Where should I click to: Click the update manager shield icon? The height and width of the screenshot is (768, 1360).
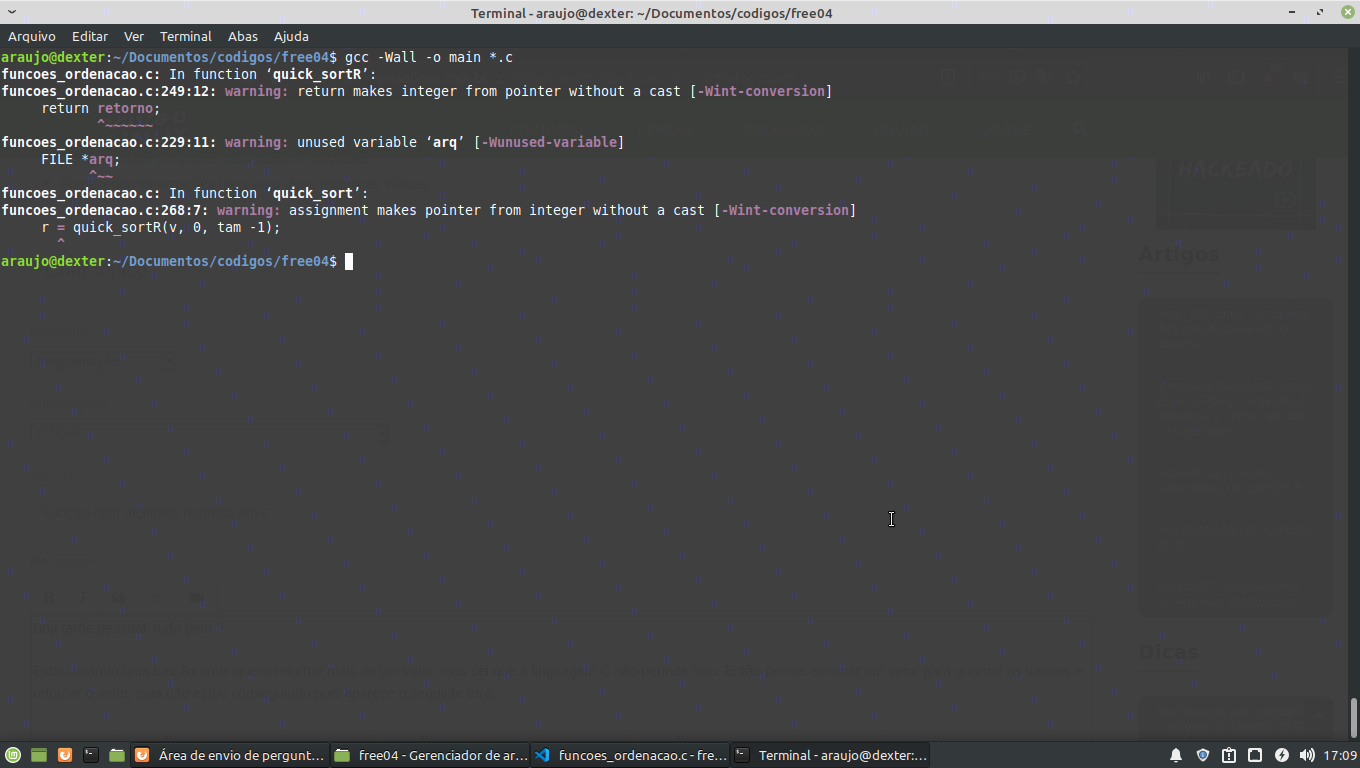[1203, 755]
